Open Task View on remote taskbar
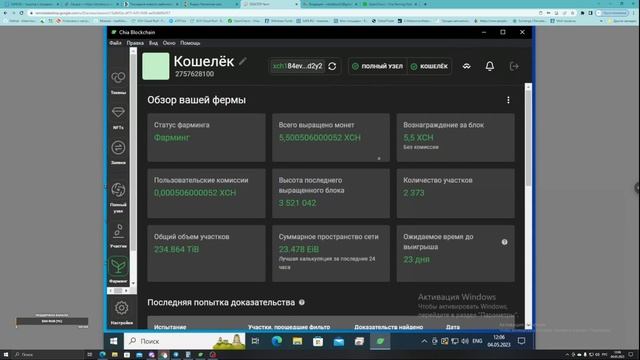The height and width of the screenshot is (360, 640). coord(256,341)
